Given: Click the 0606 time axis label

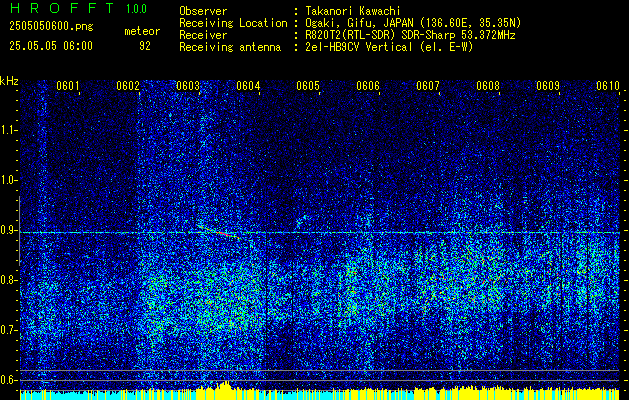Looking at the screenshot, I should (x=368, y=86).
